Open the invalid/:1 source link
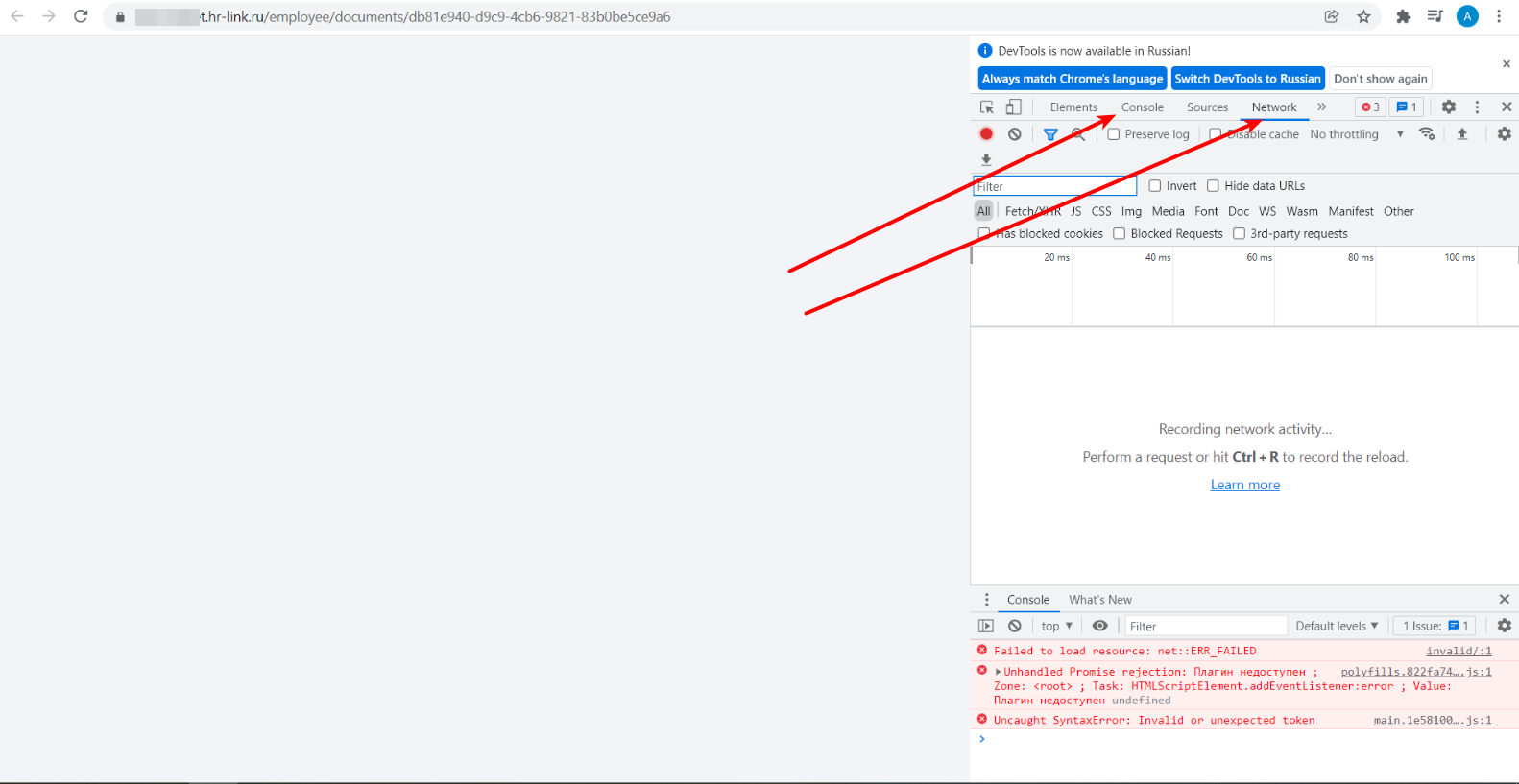Image resolution: width=1519 pixels, height=784 pixels. coord(1459,651)
